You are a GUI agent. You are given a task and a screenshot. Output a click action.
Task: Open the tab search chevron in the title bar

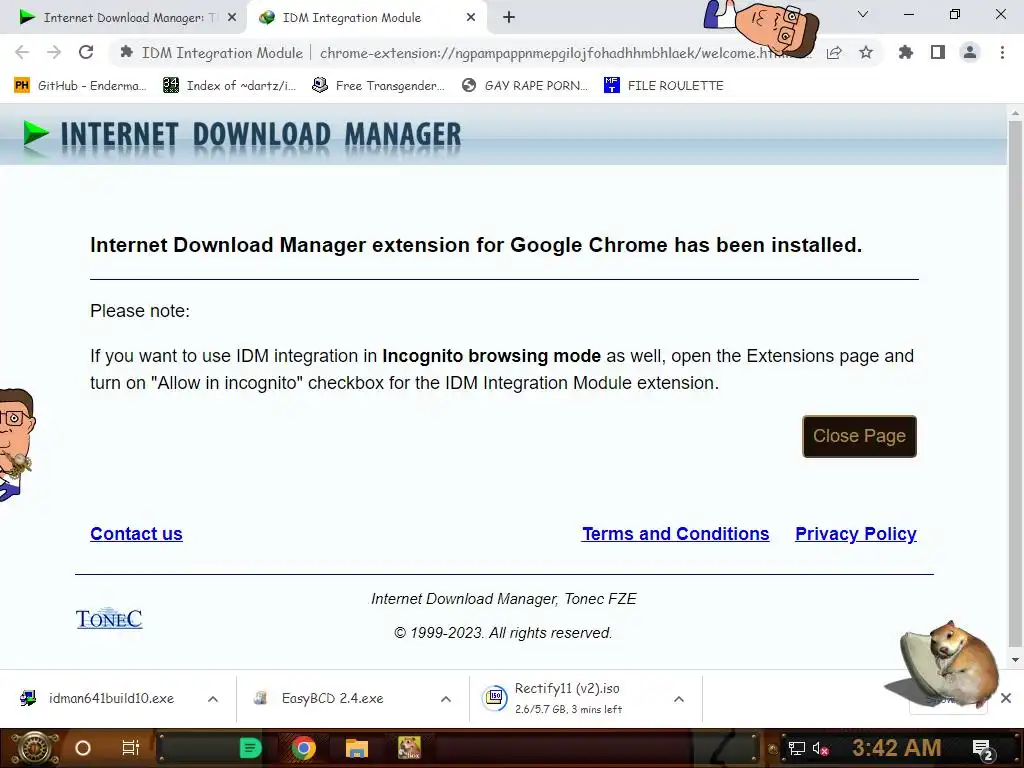coord(863,14)
